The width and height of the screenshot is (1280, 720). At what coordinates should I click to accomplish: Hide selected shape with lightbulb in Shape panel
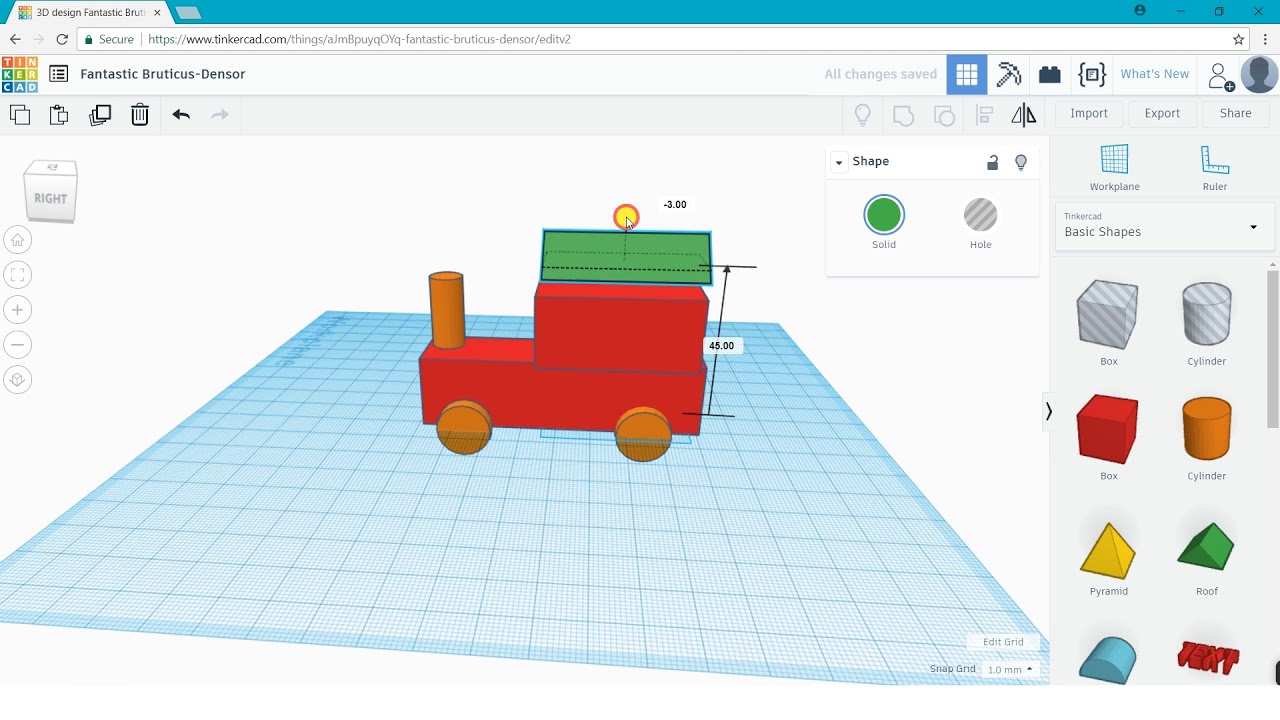[x=1021, y=162]
